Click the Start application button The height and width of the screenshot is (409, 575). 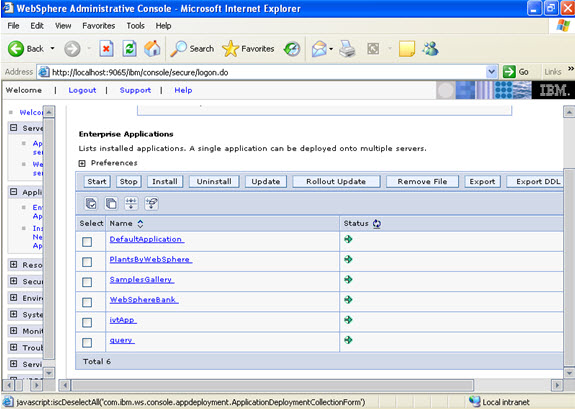point(97,182)
